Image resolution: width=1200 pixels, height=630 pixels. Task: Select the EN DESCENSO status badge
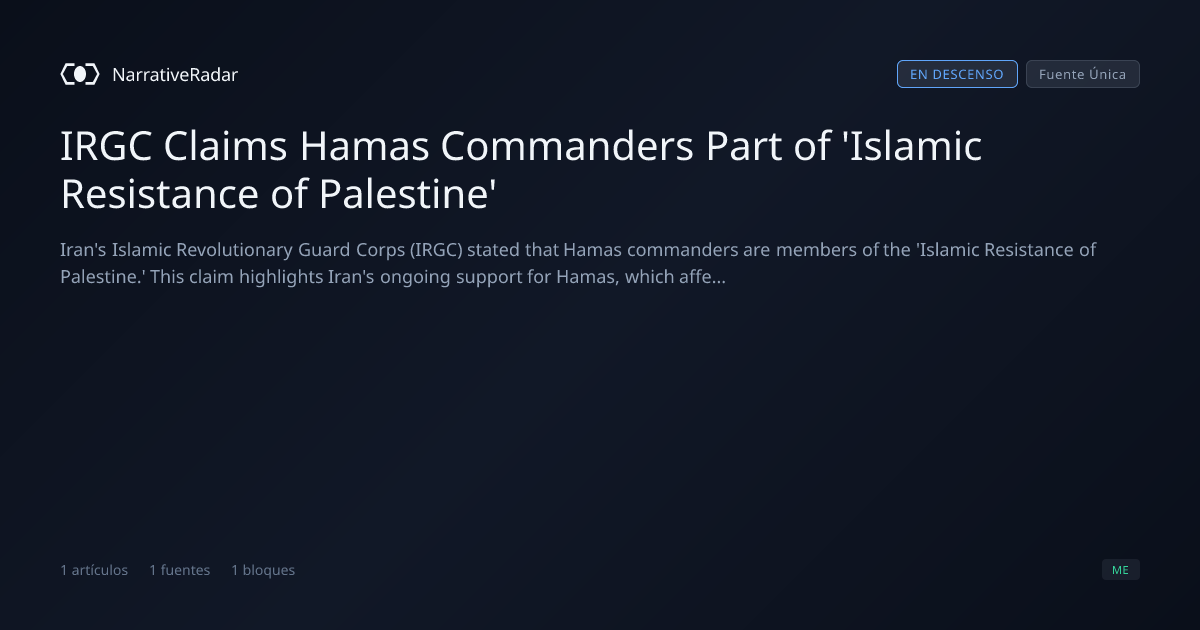coord(957,74)
